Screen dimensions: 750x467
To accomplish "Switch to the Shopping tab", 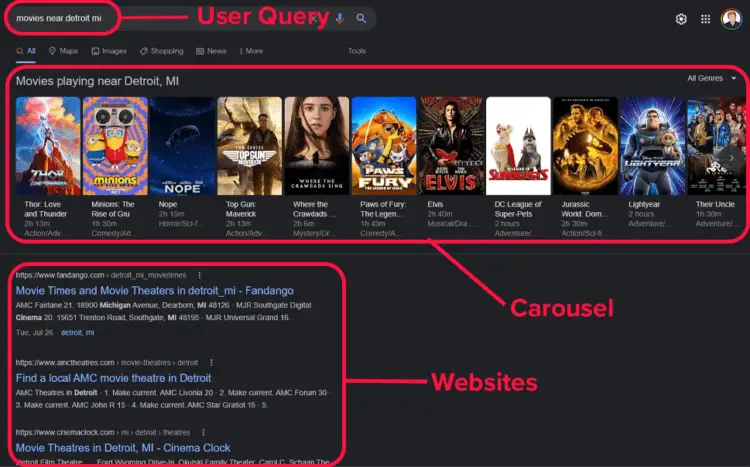I will pos(162,51).
